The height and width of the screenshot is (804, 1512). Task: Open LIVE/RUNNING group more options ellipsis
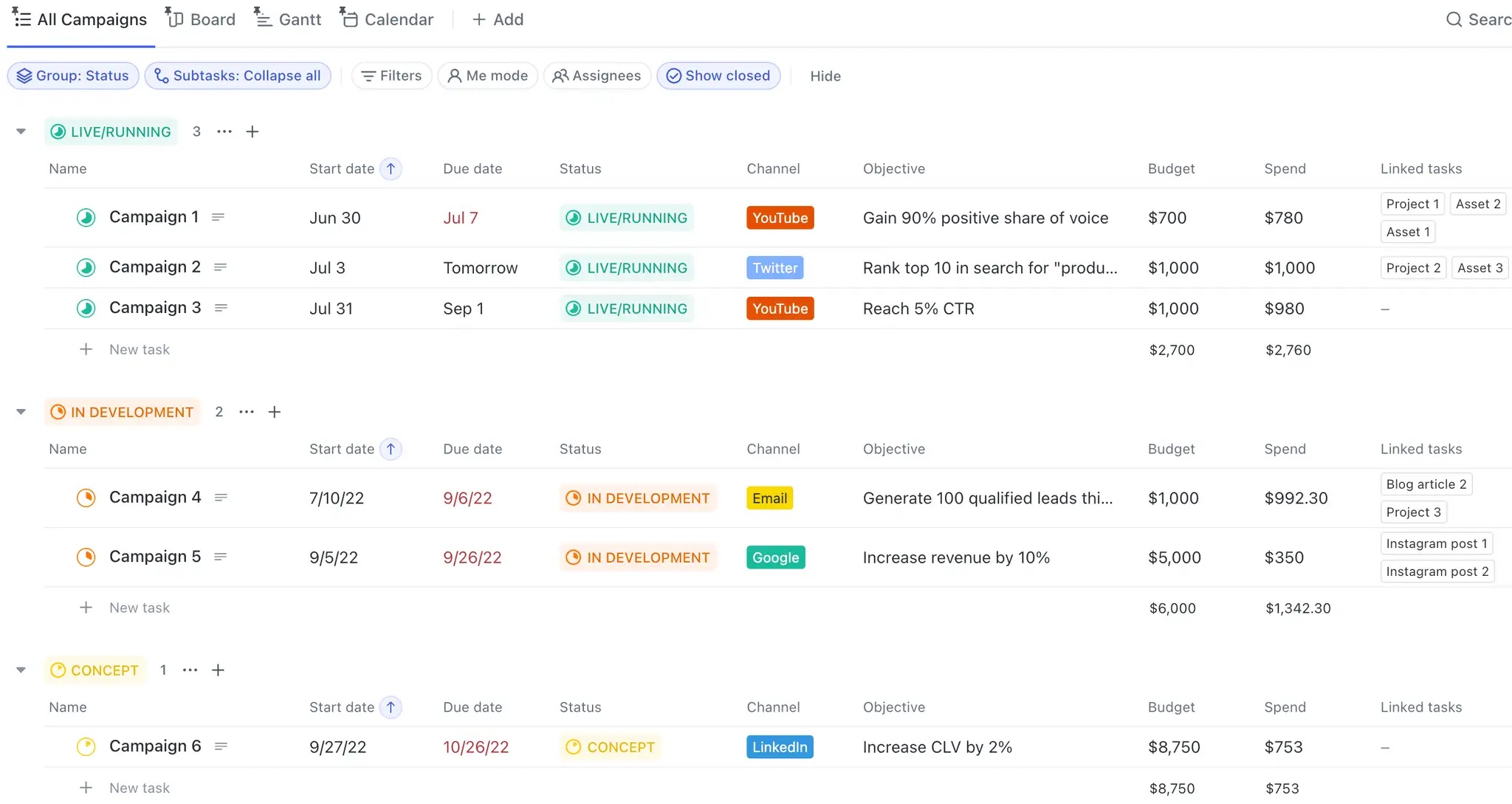(x=224, y=131)
